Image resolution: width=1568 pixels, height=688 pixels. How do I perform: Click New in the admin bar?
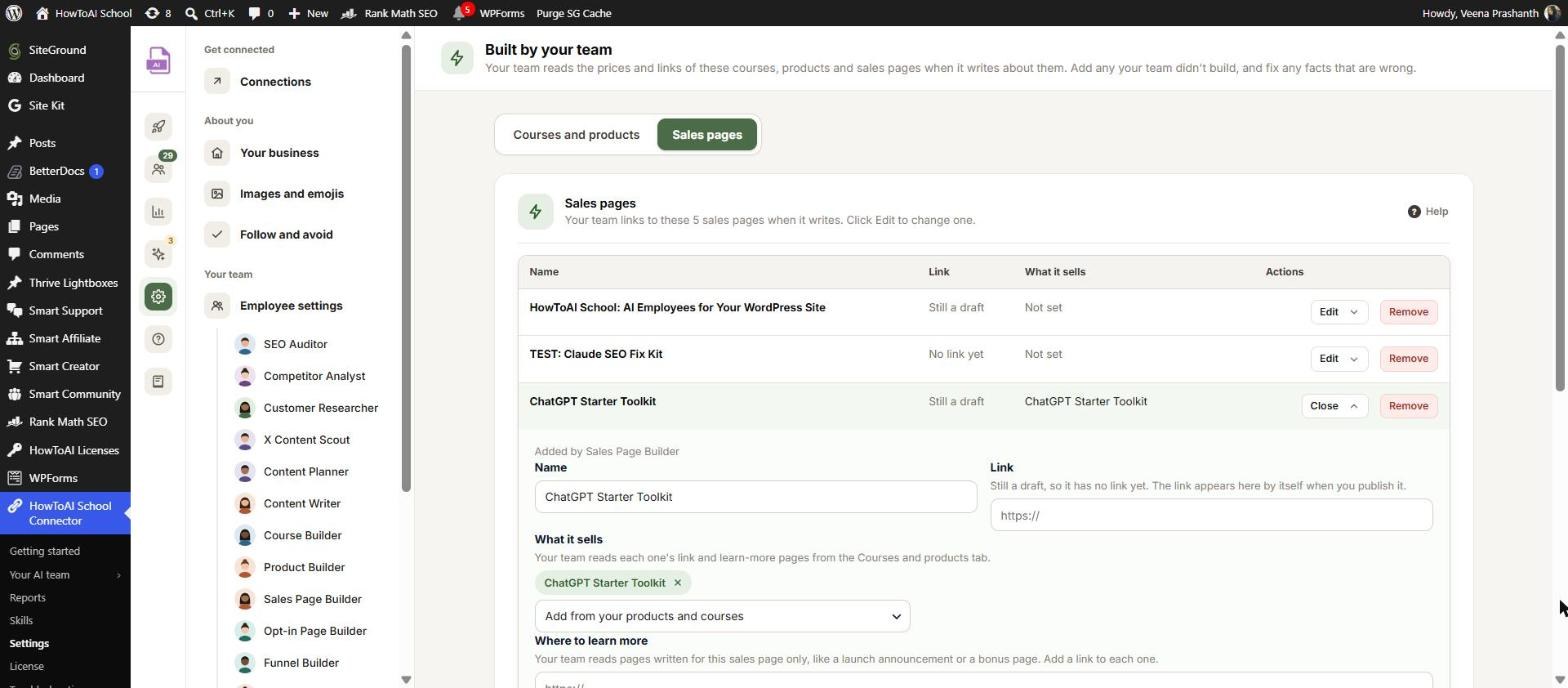coord(308,13)
